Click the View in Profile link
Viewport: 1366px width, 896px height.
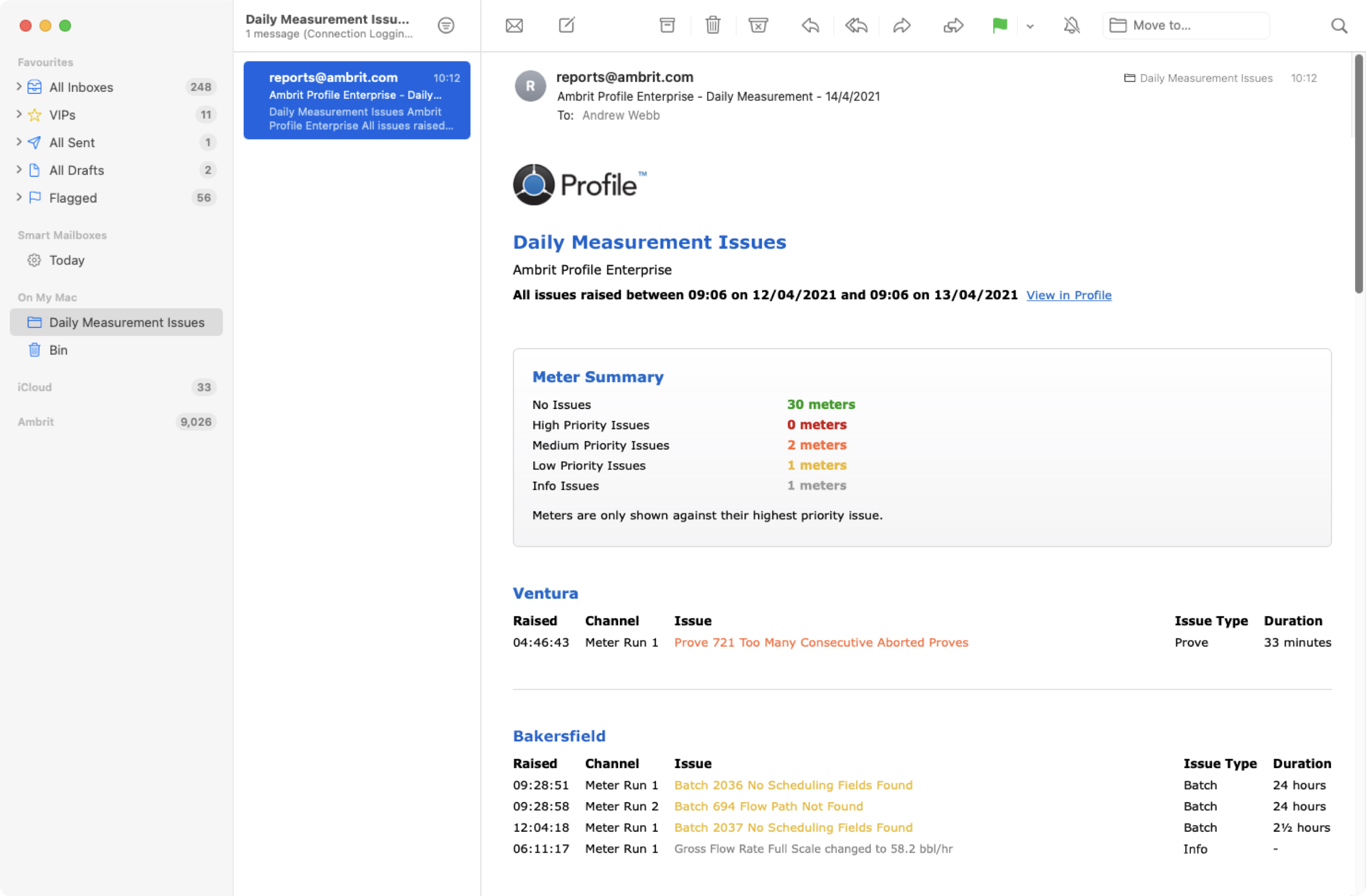tap(1068, 295)
